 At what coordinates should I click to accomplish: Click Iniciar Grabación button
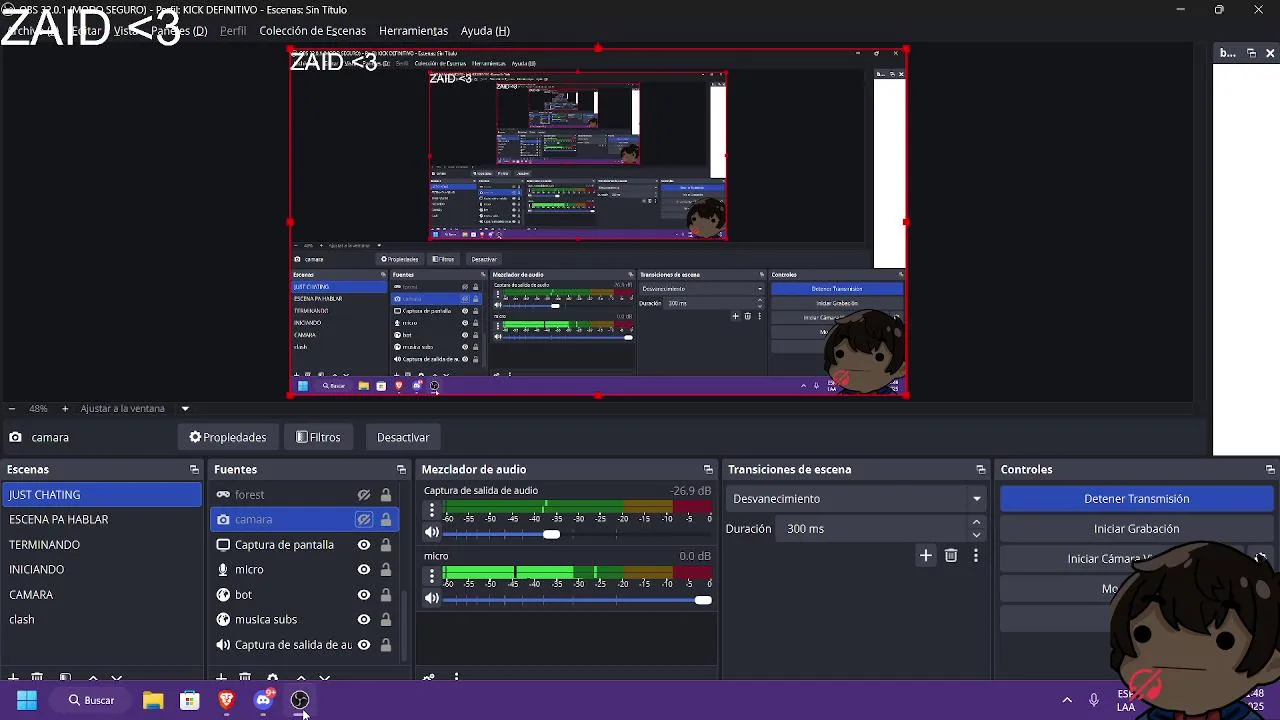[1136, 528]
